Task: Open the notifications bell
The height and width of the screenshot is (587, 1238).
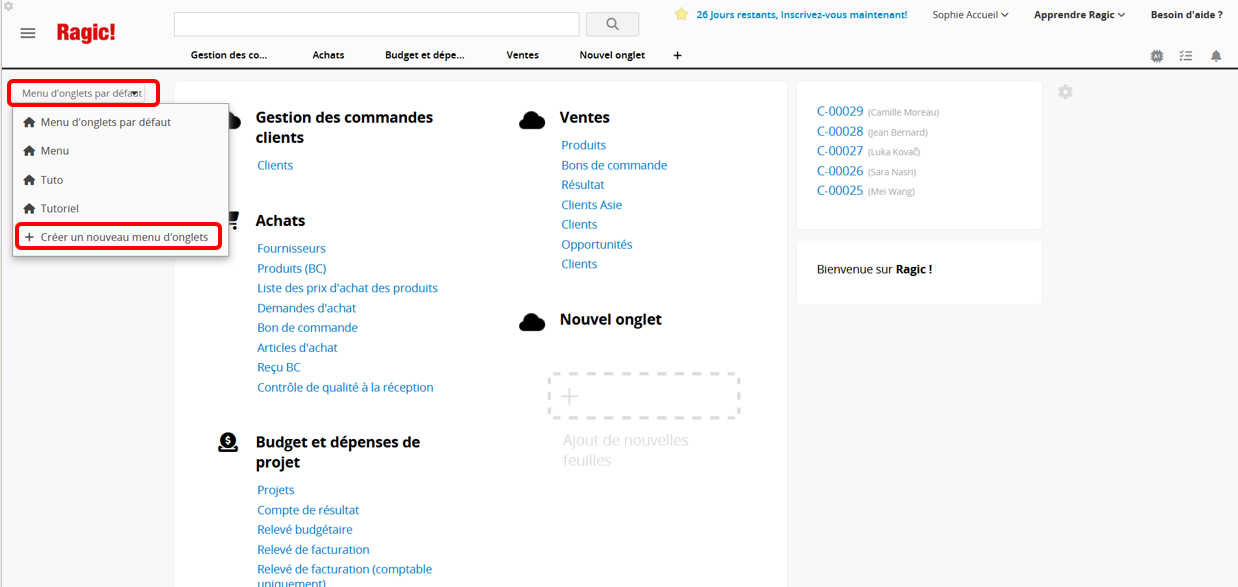Action: 1216,56
